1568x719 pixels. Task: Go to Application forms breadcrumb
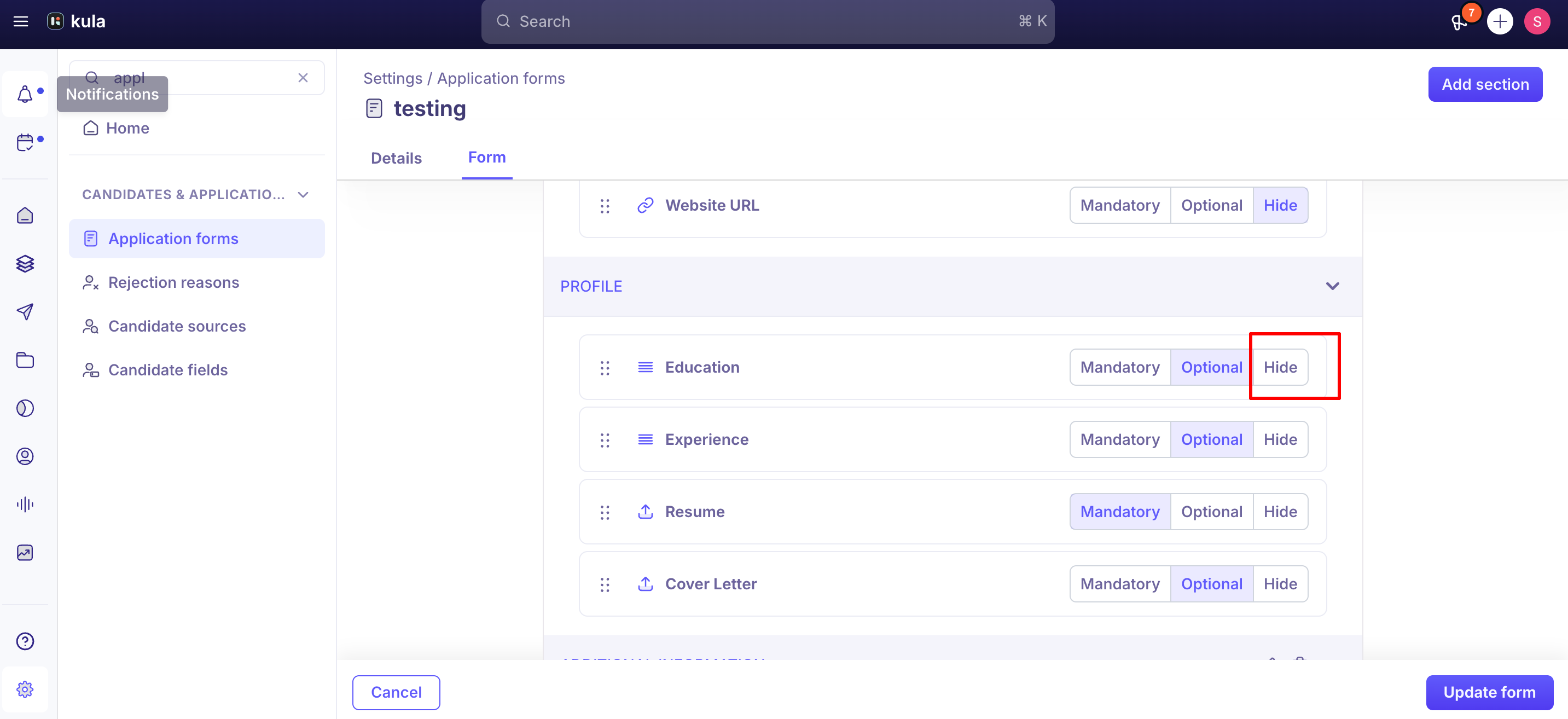pyautogui.click(x=501, y=79)
